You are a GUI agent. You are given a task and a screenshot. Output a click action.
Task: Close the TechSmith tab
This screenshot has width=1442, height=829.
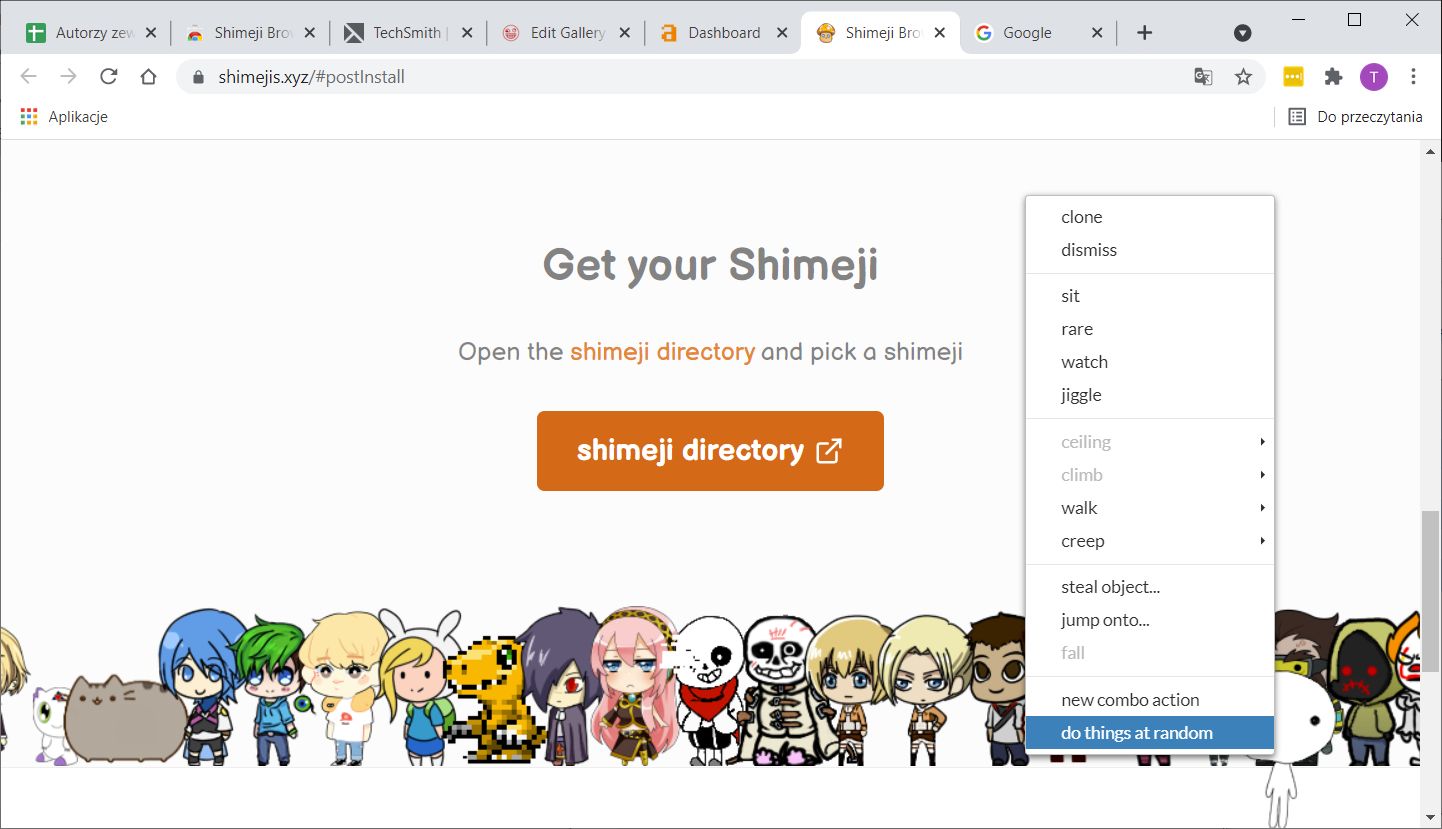[467, 33]
